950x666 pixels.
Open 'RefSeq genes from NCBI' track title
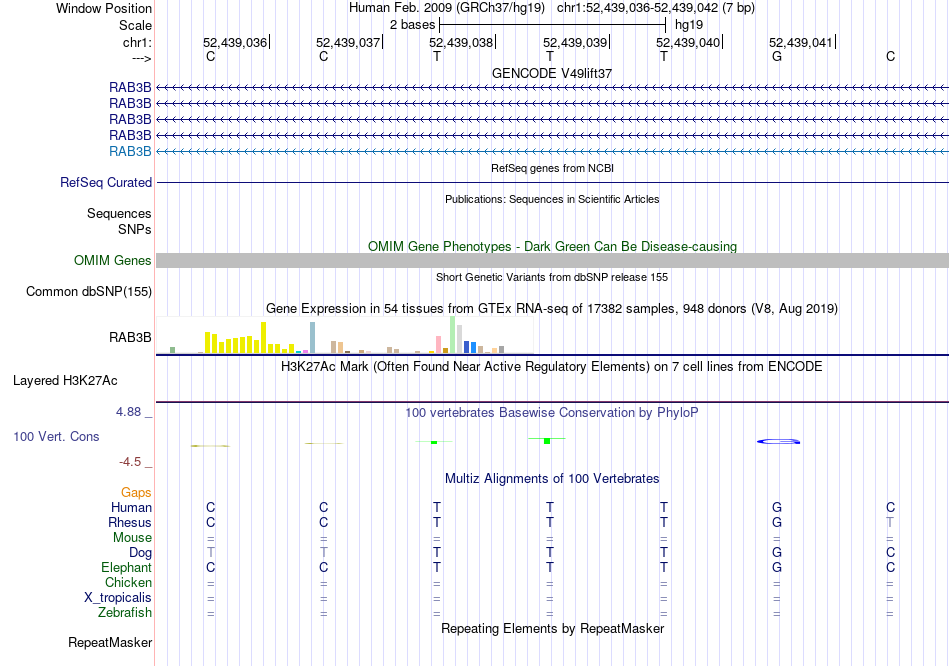pyautogui.click(x=552, y=168)
